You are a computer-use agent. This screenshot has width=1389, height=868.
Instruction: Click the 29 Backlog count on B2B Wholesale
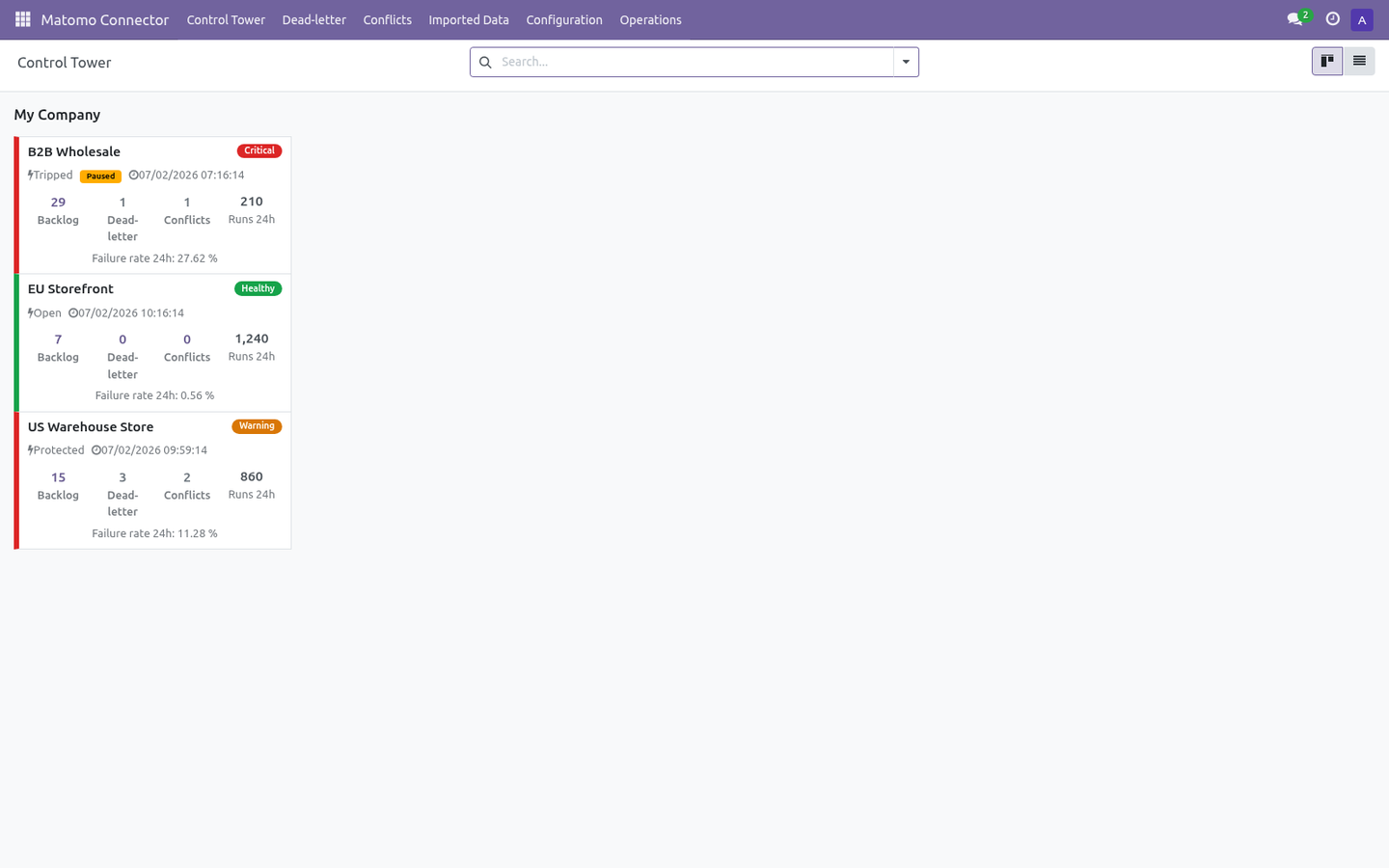tap(58, 210)
